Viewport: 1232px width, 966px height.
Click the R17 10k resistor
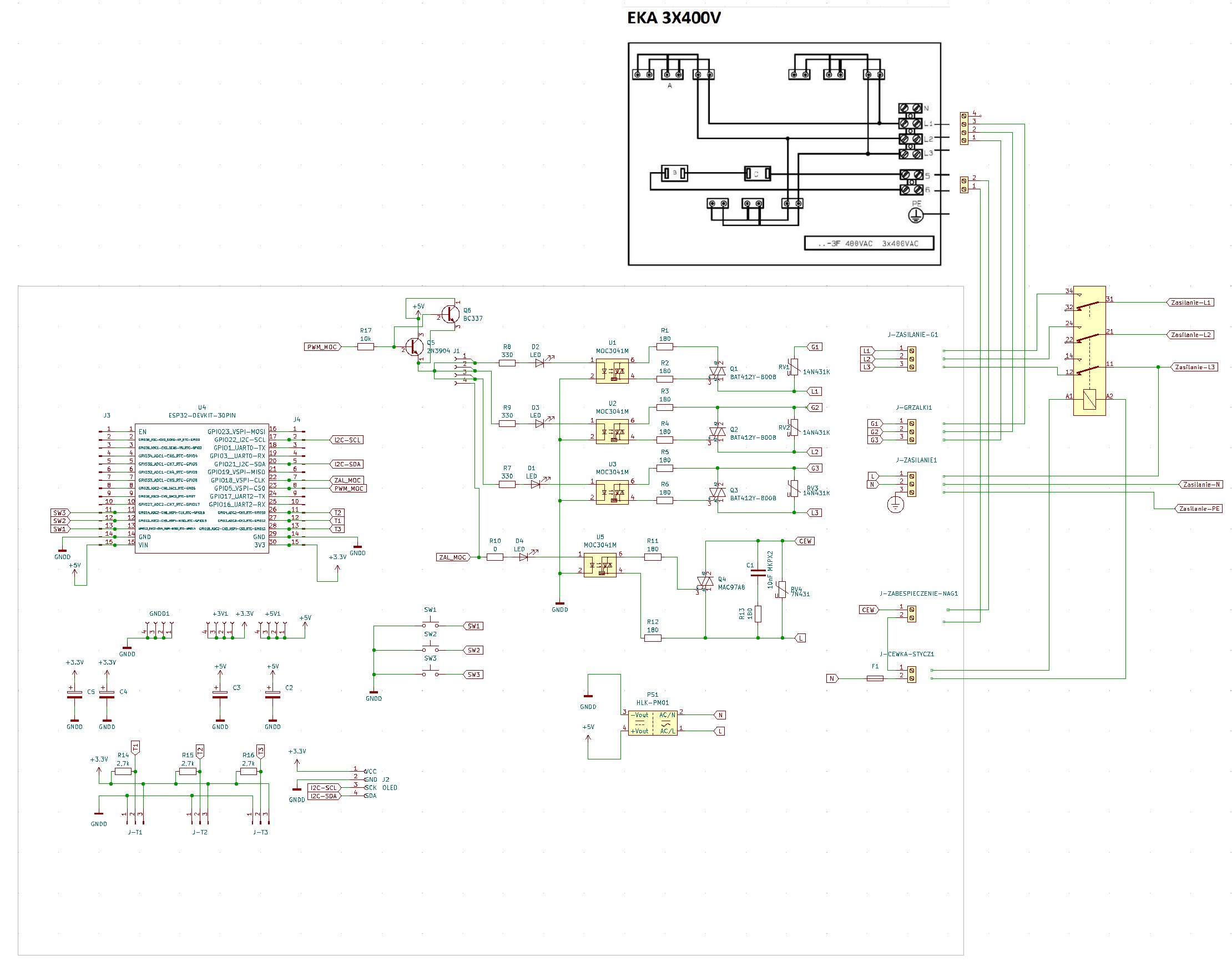coord(366,346)
